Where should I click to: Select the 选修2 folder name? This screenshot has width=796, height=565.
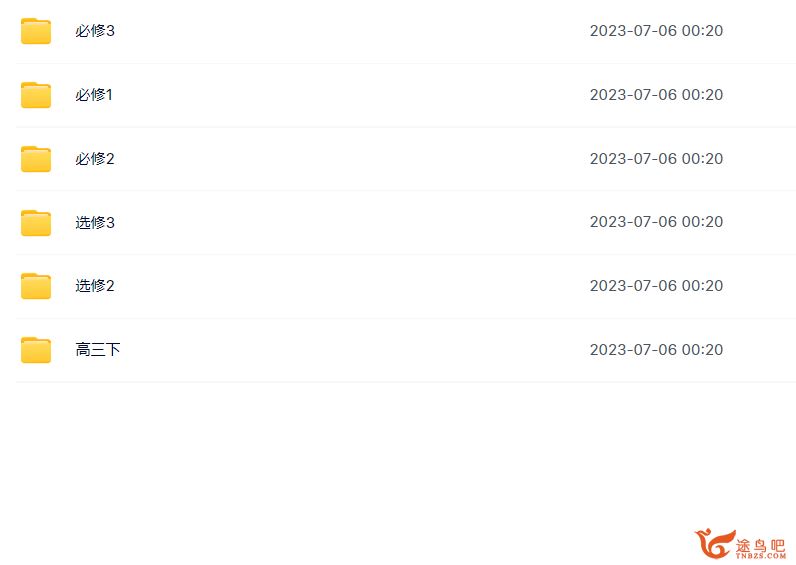pos(95,286)
